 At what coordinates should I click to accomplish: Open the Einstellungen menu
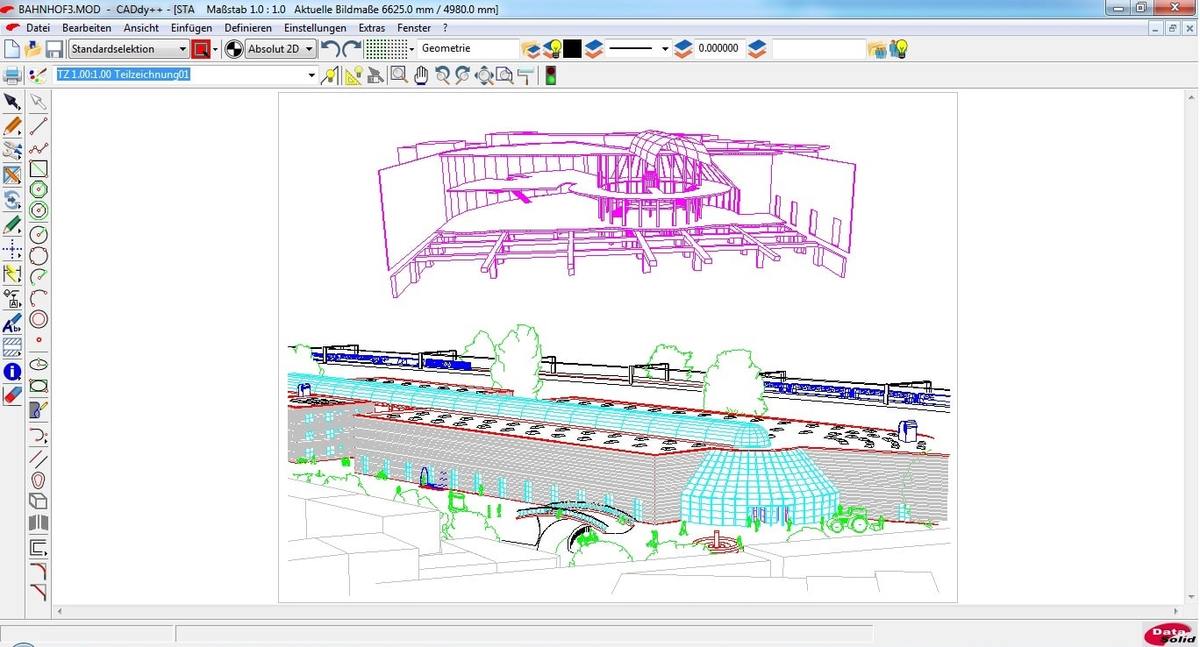315,28
